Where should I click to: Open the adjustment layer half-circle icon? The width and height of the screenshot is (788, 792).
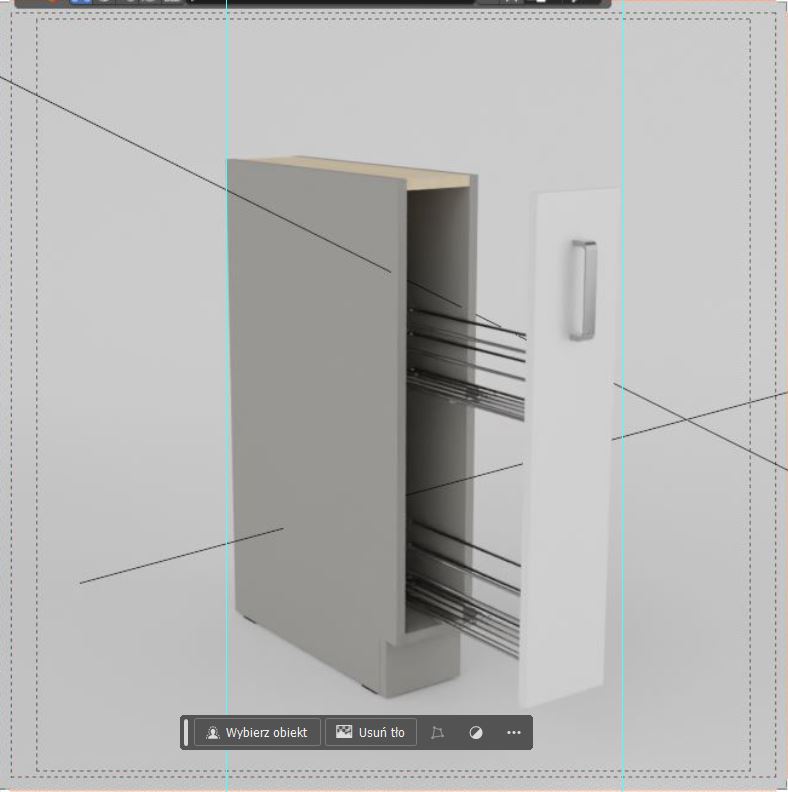(x=476, y=732)
